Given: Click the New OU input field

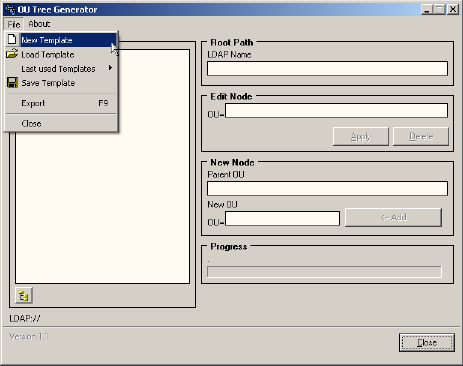Looking at the screenshot, I should (282, 219).
